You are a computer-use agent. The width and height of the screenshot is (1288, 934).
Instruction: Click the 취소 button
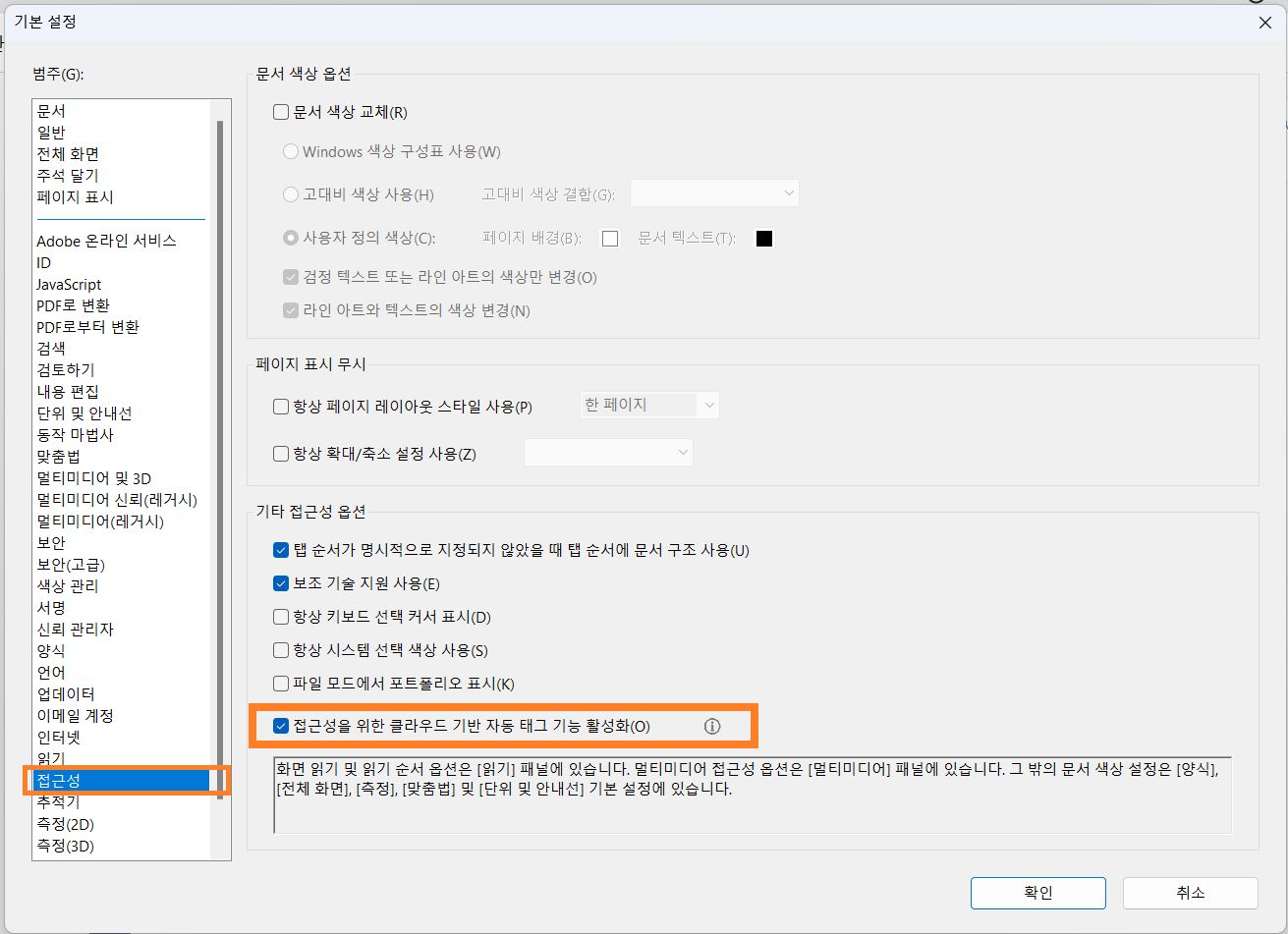coord(1190,893)
